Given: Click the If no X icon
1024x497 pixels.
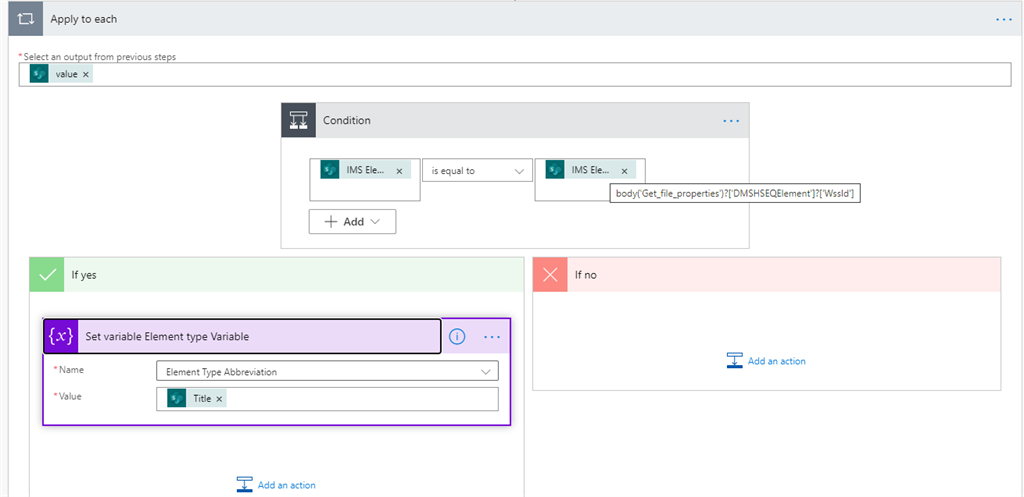Looking at the screenshot, I should tap(551, 275).
